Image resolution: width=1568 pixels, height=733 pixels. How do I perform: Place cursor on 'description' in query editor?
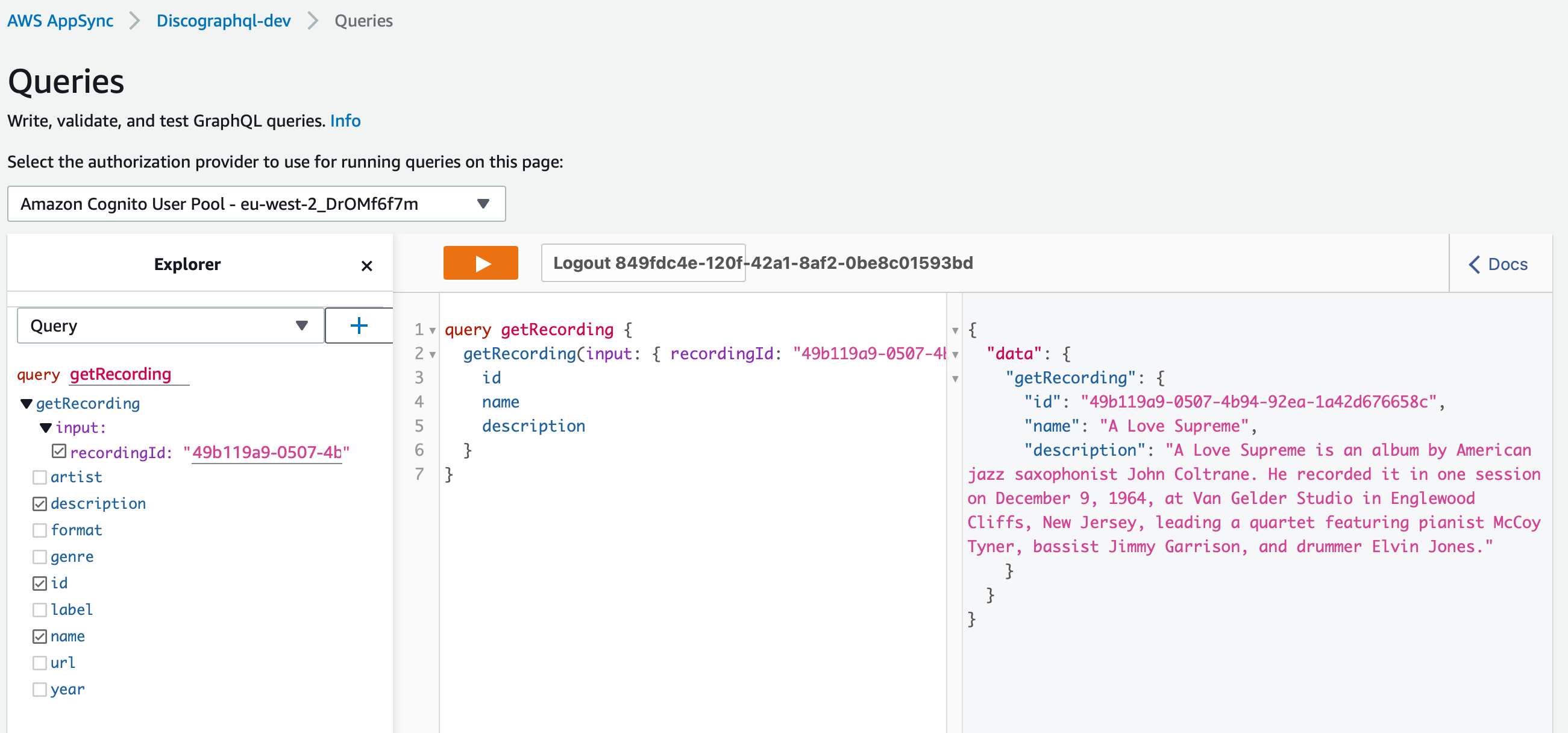click(533, 426)
